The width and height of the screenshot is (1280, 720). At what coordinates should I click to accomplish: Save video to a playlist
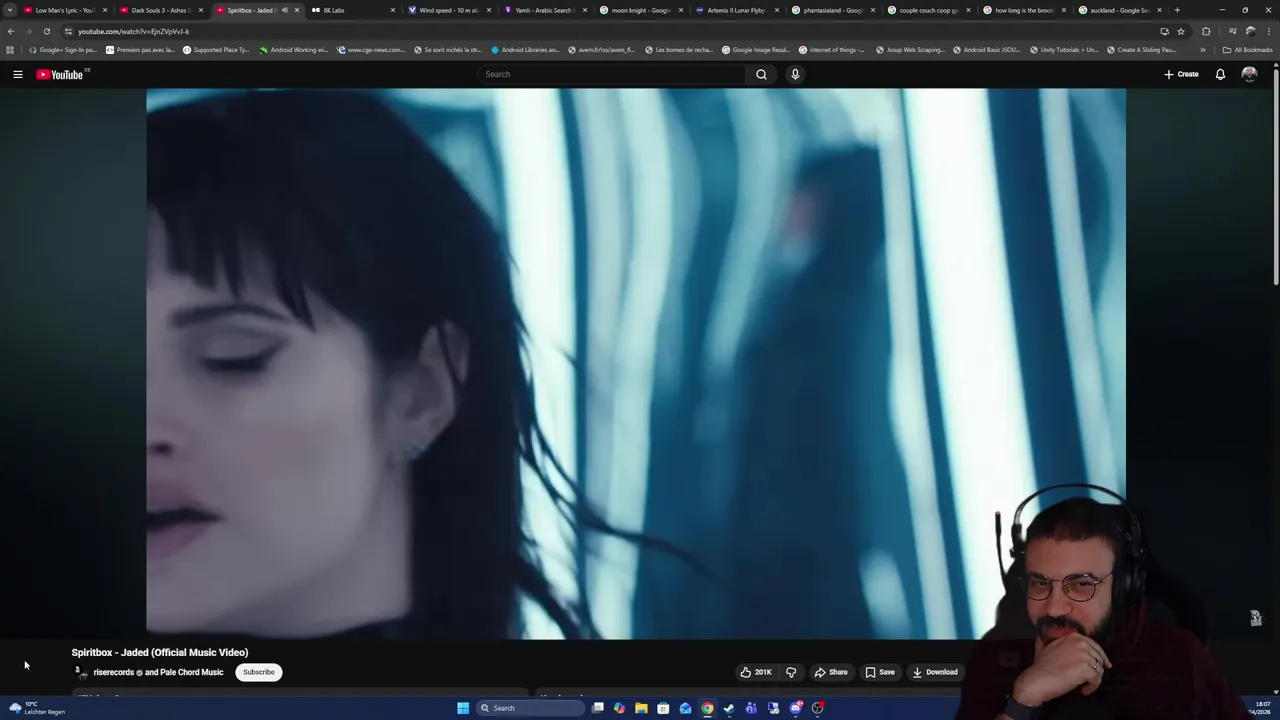(x=880, y=672)
